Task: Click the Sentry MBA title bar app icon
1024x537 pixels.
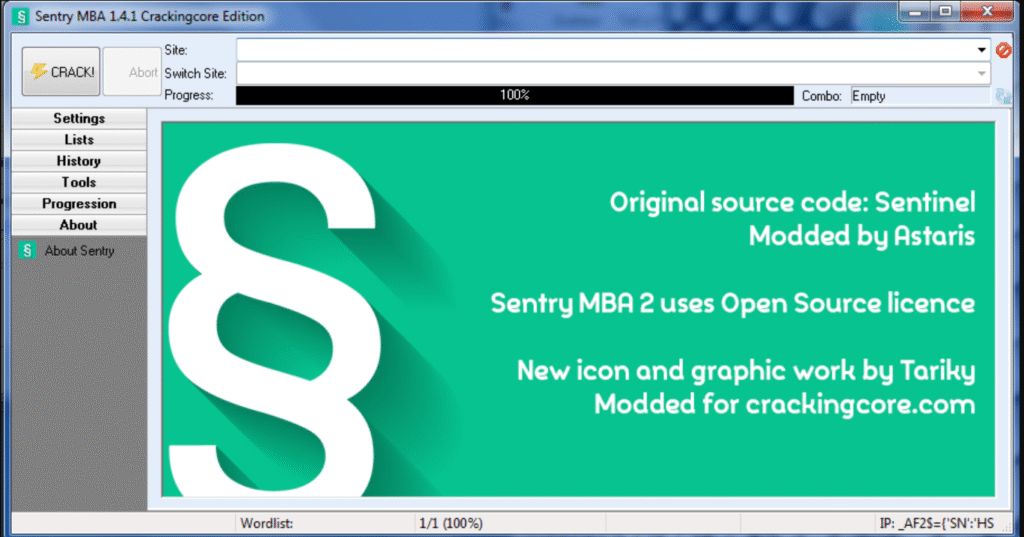Action: click(21, 16)
